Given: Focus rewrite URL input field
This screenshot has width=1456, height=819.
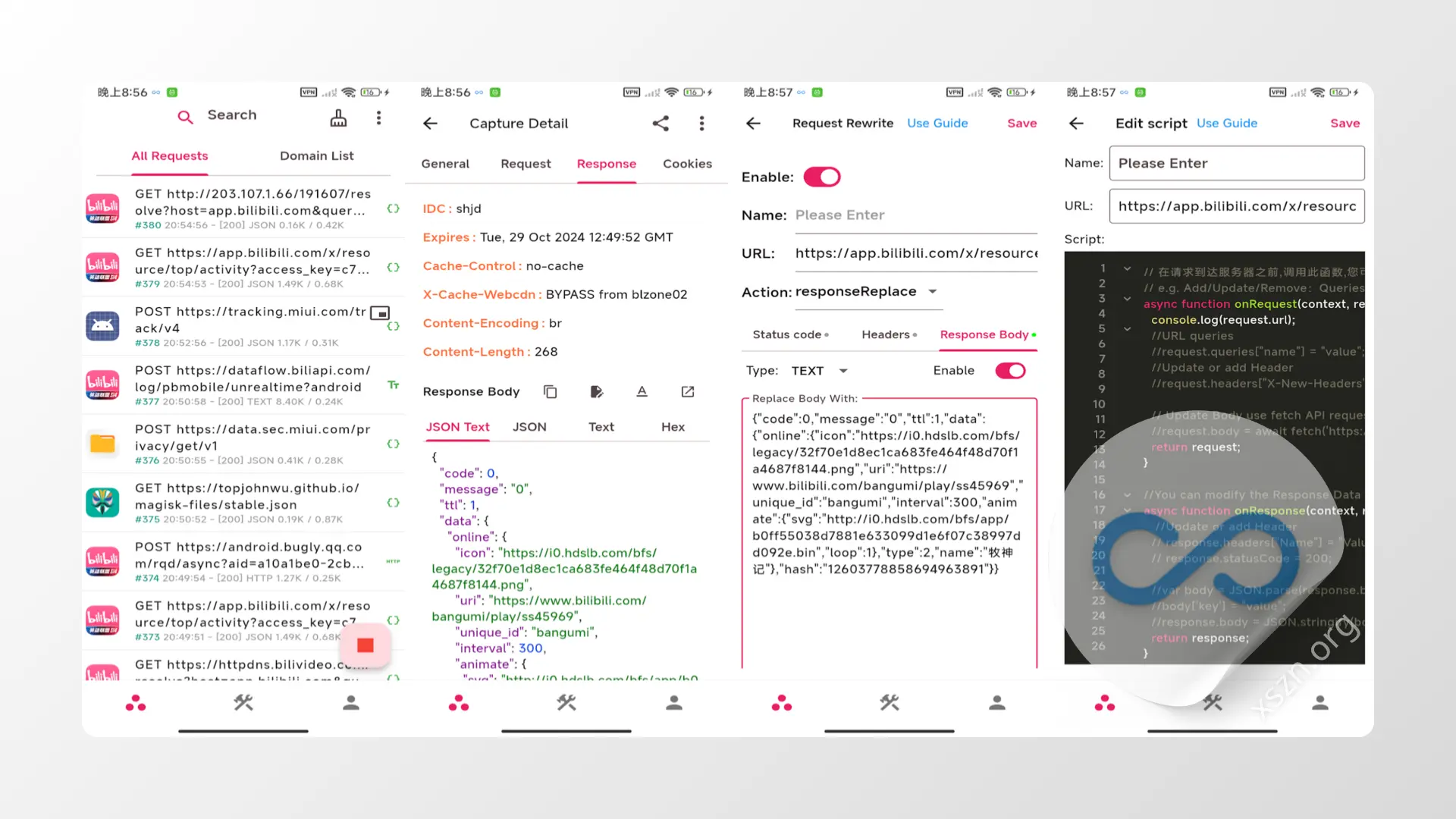Looking at the screenshot, I should tap(916, 253).
